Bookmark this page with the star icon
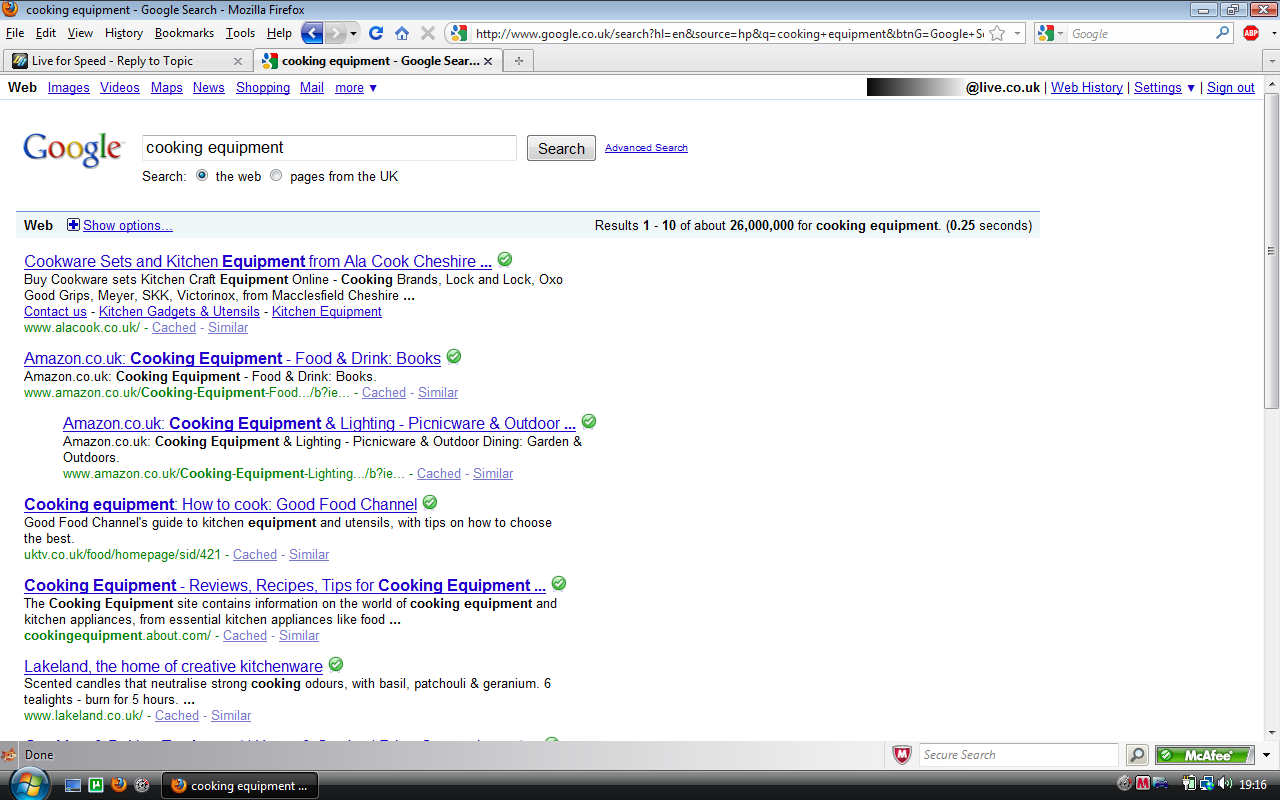 997,33
